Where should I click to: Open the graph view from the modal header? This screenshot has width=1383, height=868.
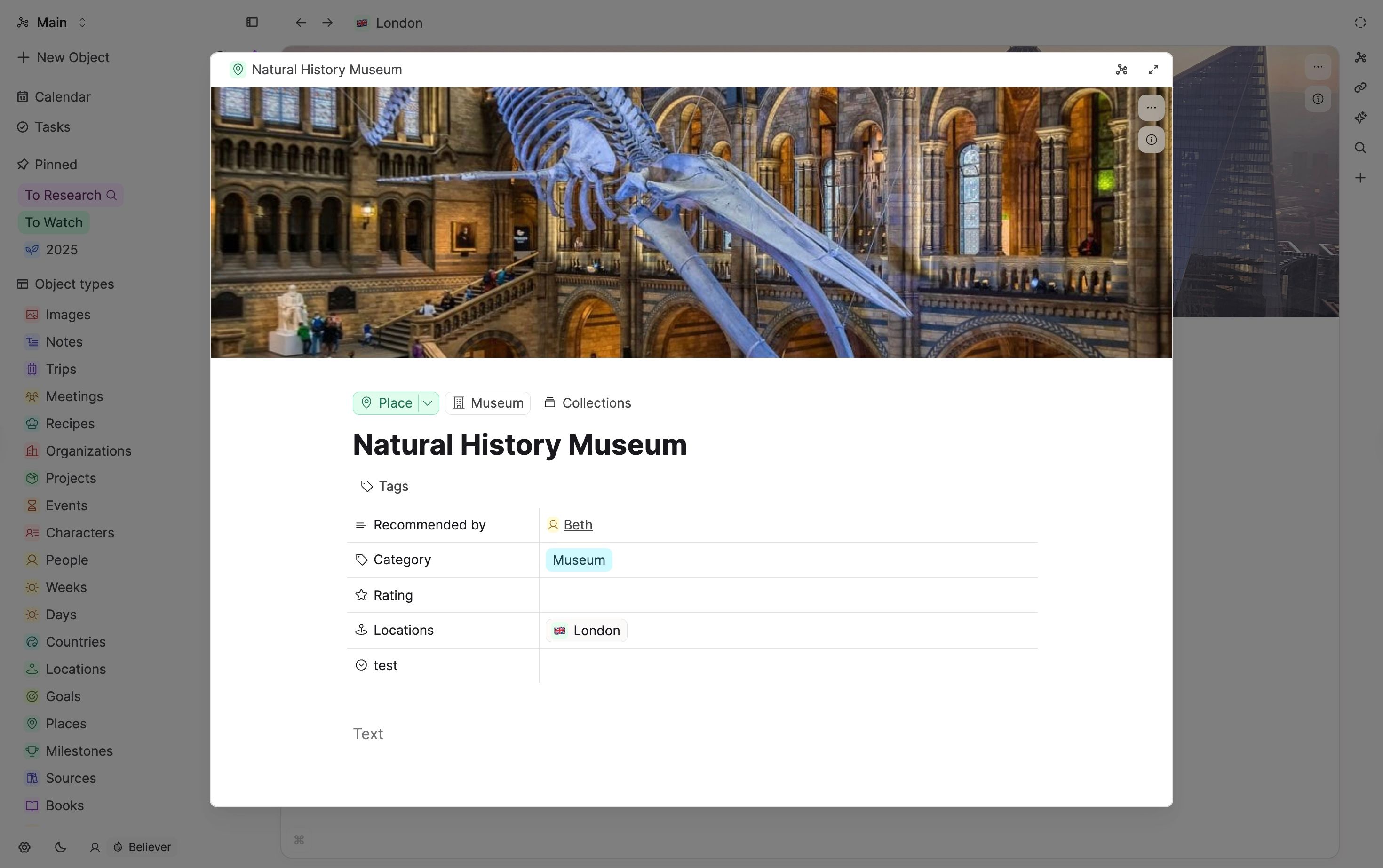point(1121,70)
